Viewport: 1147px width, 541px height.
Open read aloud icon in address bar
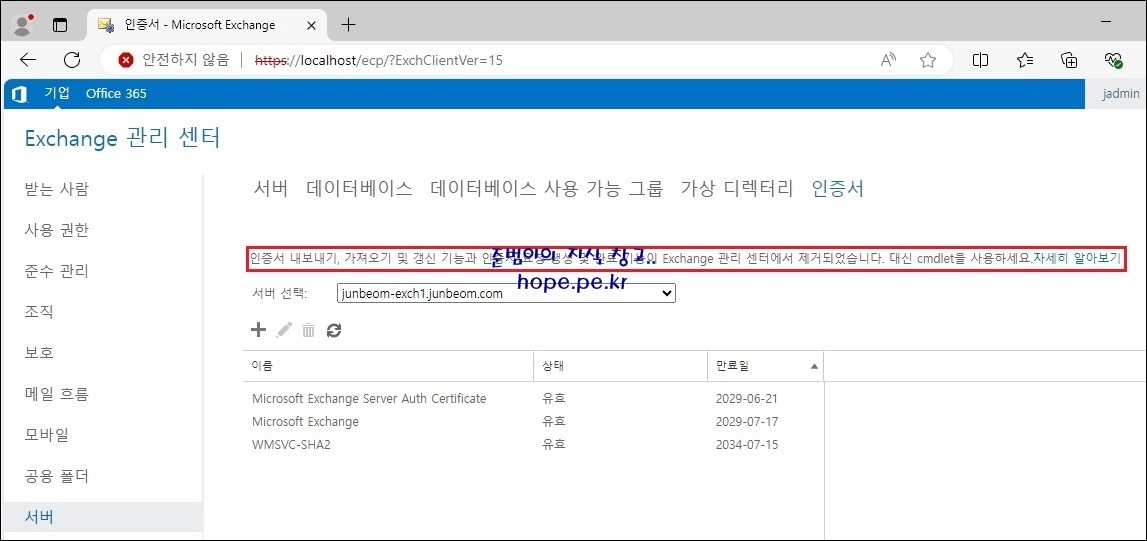point(889,60)
